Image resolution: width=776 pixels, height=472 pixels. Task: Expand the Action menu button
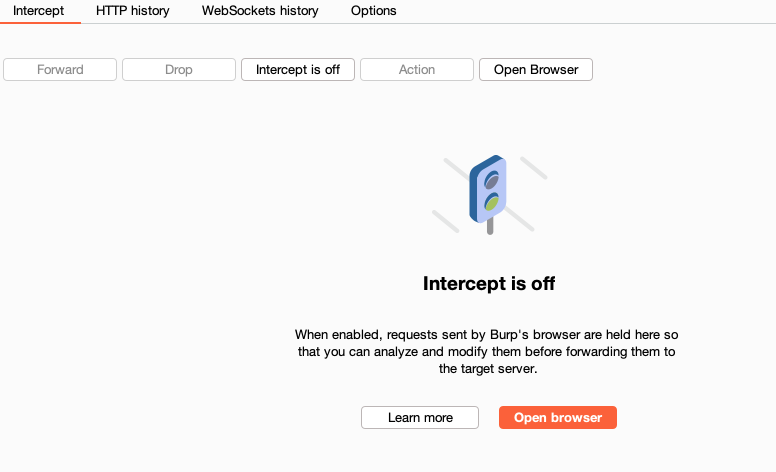coord(417,70)
